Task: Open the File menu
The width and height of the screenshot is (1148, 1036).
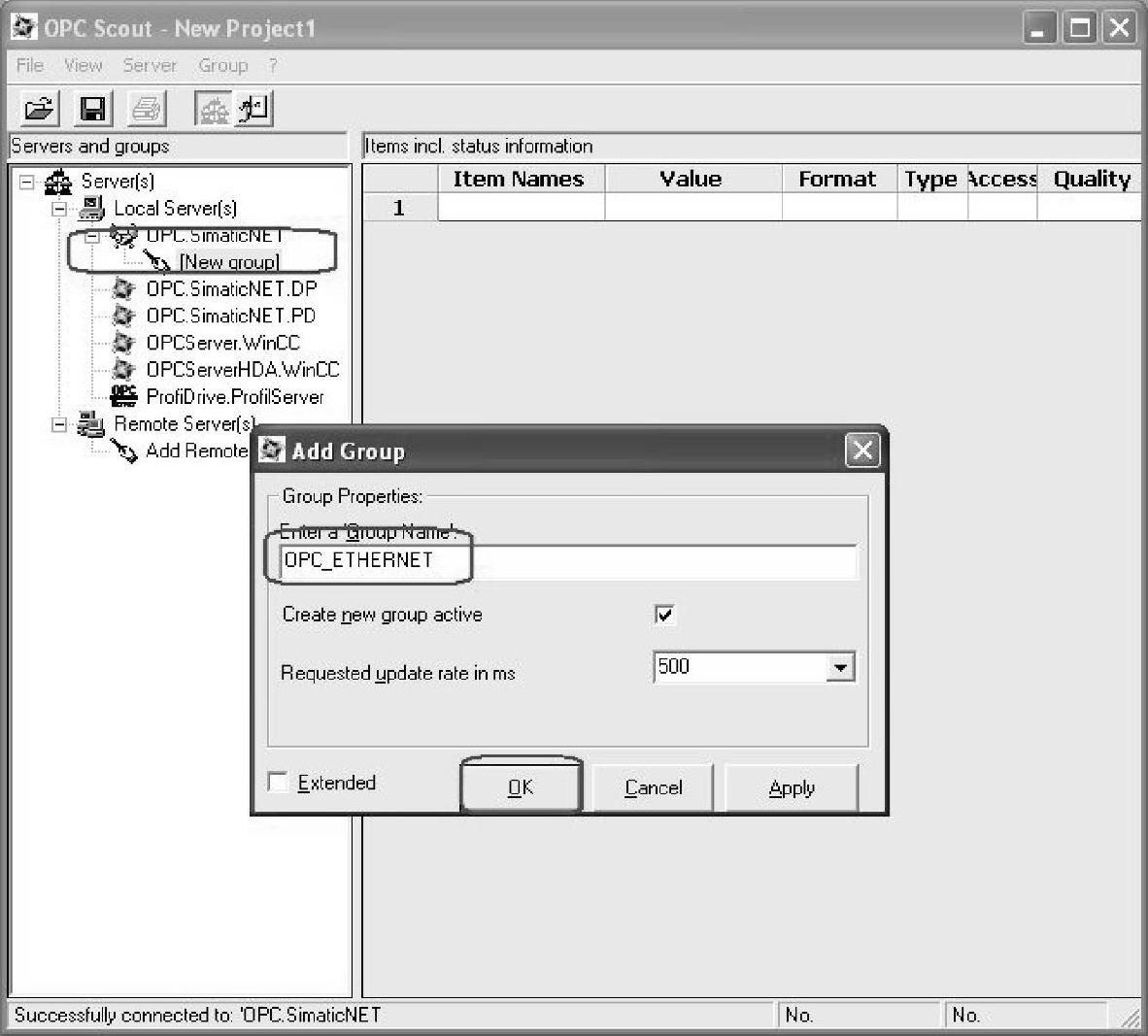Action: [30, 65]
